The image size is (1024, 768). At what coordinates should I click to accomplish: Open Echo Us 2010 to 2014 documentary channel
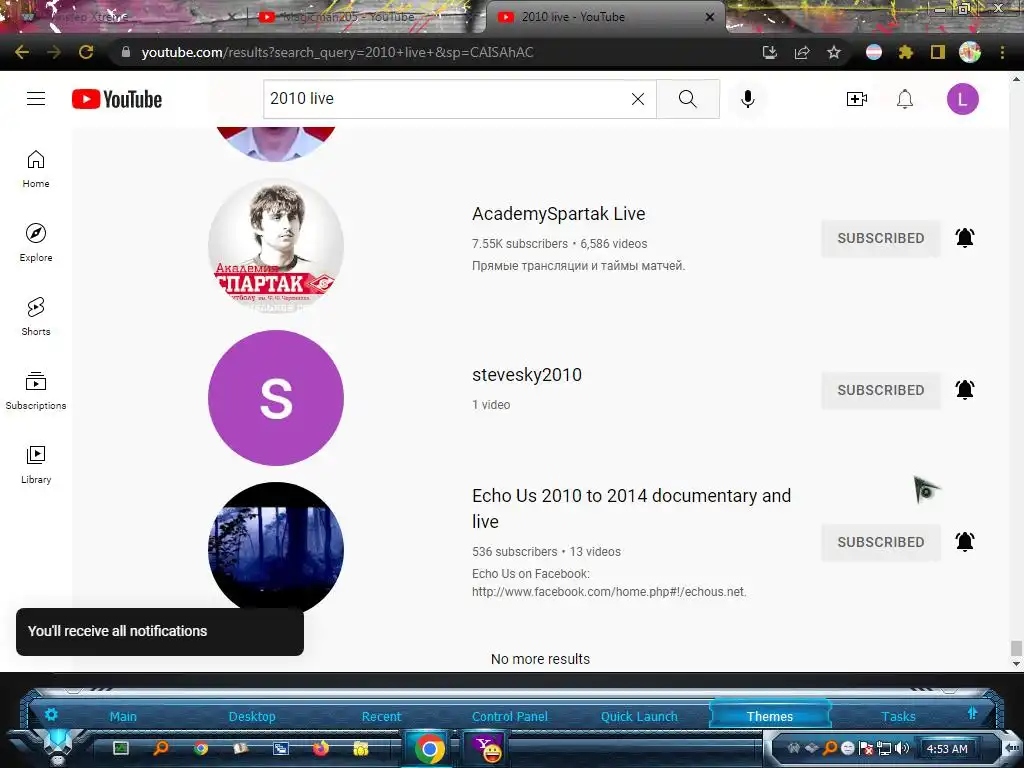[632, 508]
